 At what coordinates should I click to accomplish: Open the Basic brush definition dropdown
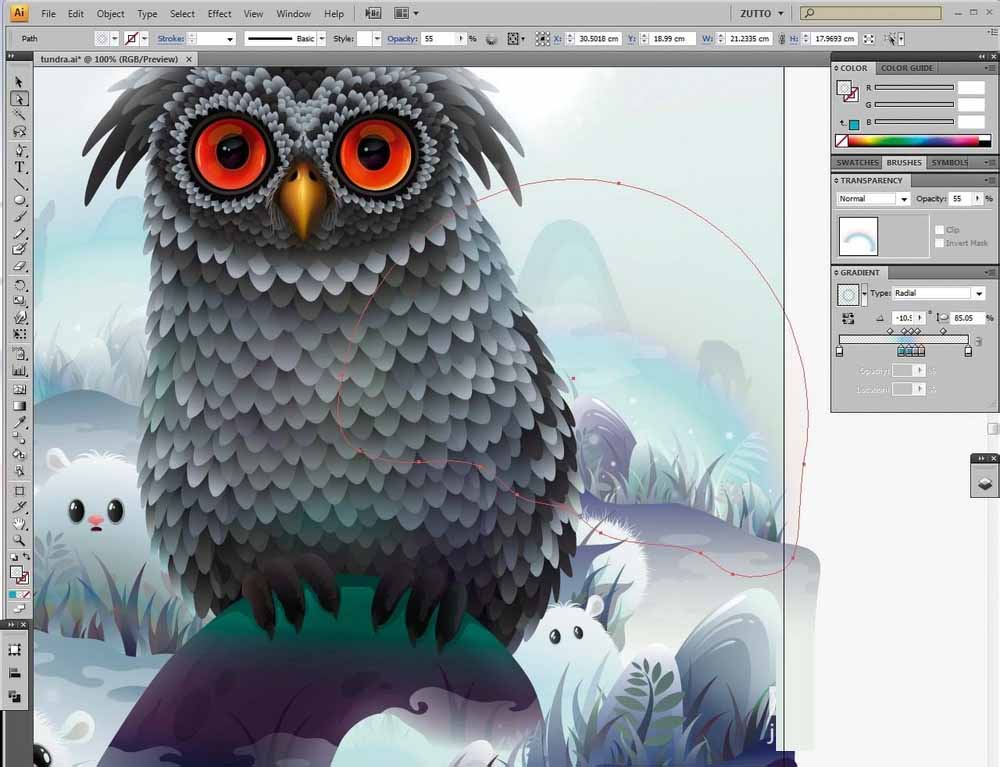(321, 39)
